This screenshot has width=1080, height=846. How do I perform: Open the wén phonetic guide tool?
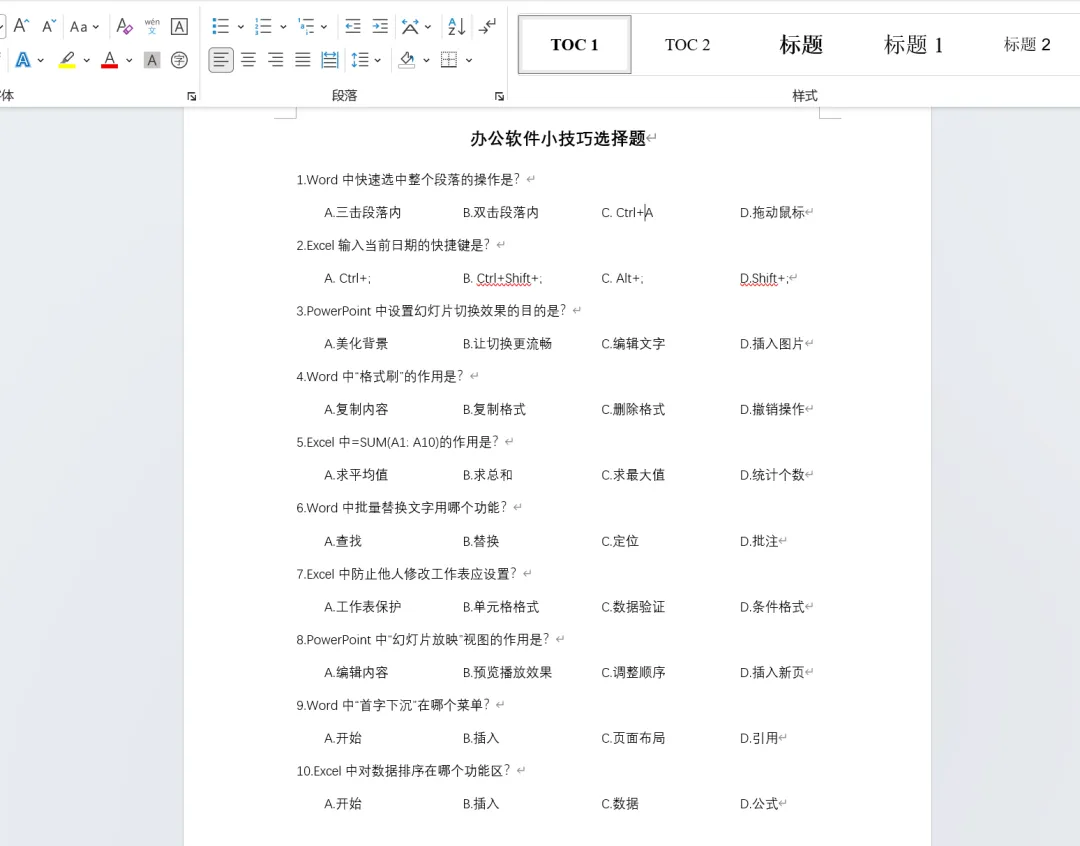(152, 26)
